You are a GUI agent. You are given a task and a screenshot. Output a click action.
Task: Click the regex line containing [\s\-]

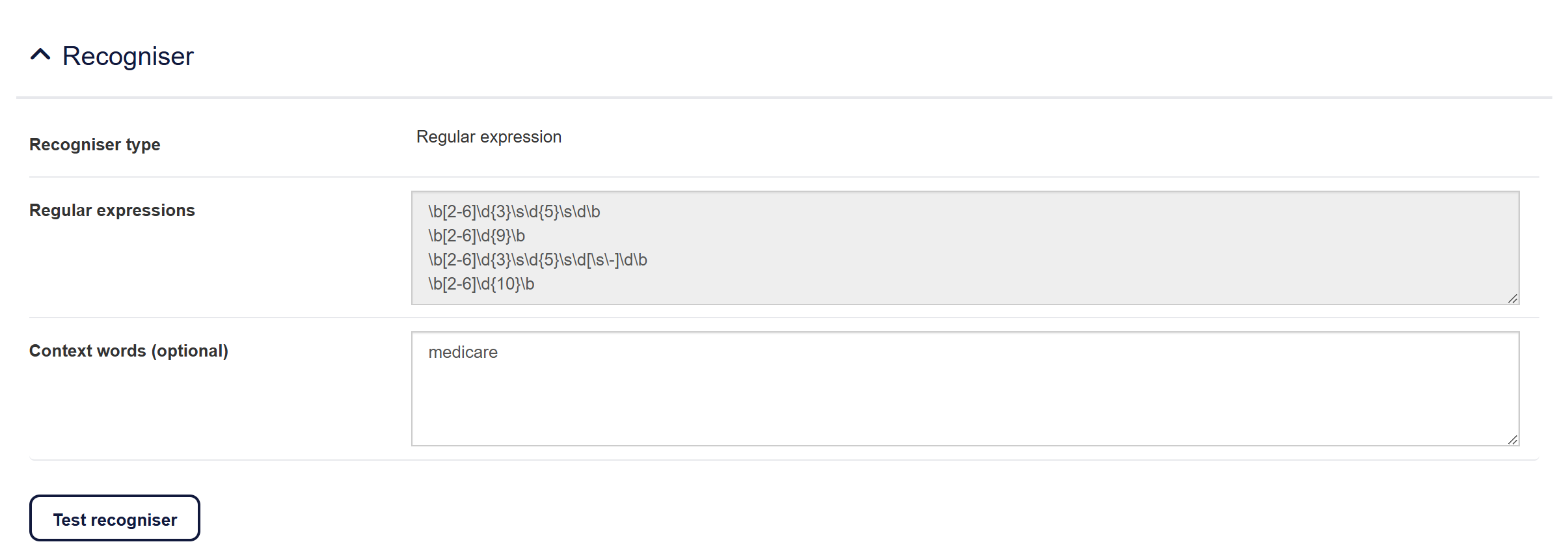tap(537, 260)
